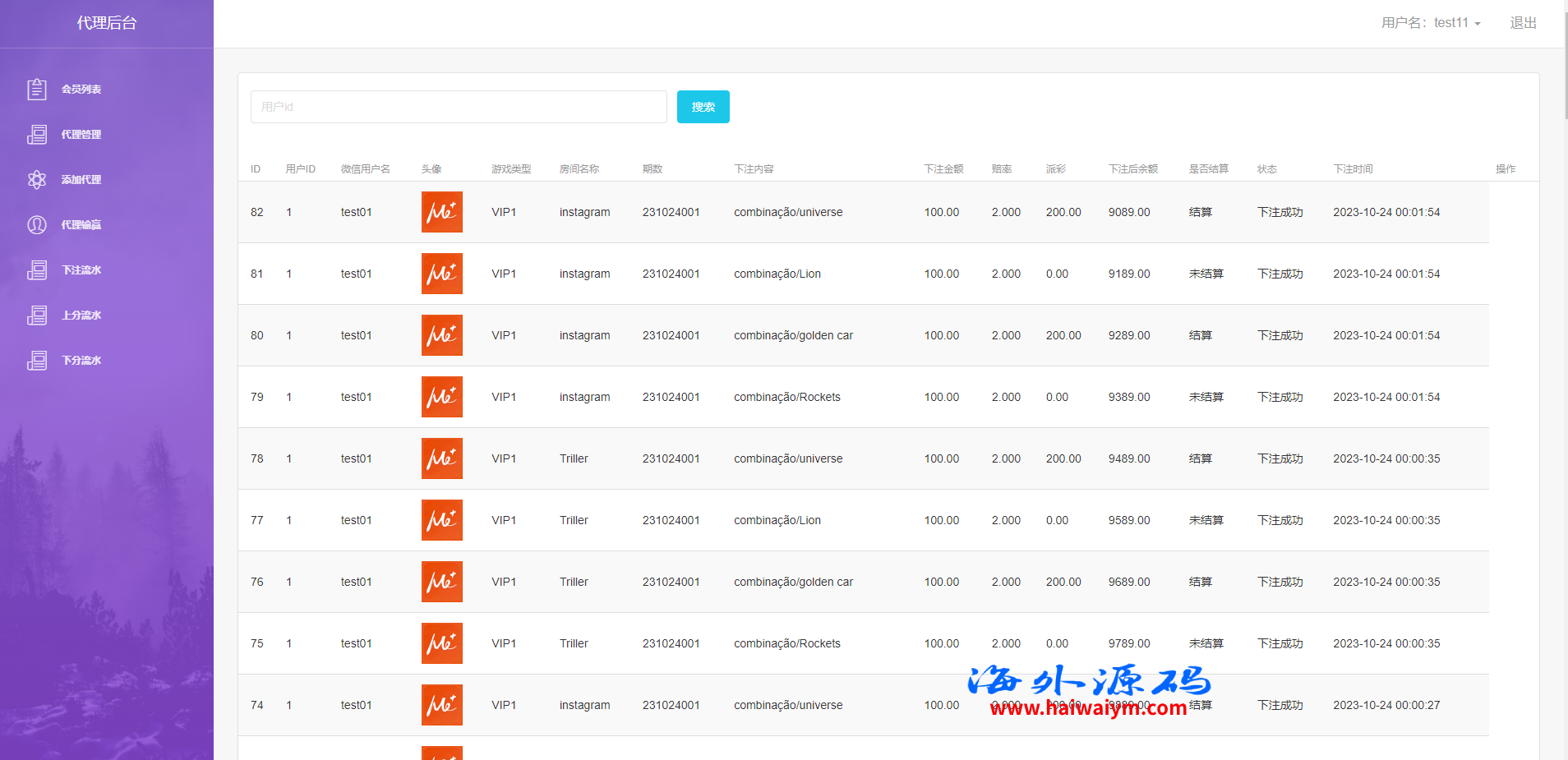1568x760 pixels.
Task: Click the 上分流水 document icon
Action: pos(37,315)
